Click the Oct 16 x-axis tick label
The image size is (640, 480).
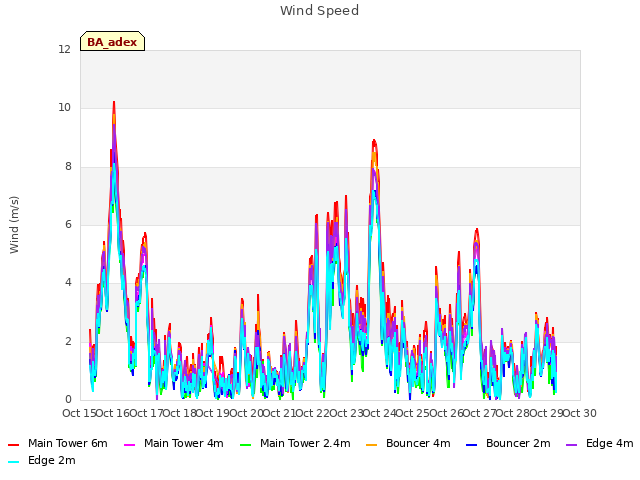(113, 413)
